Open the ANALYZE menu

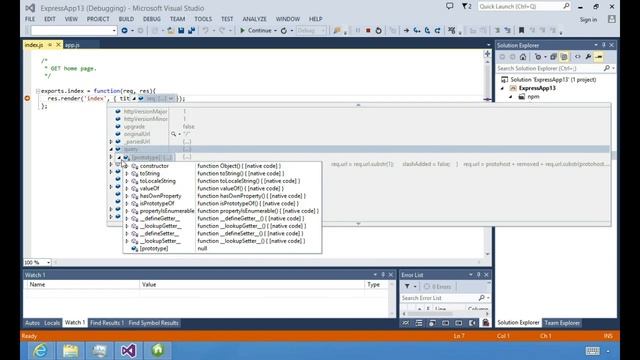(254, 19)
